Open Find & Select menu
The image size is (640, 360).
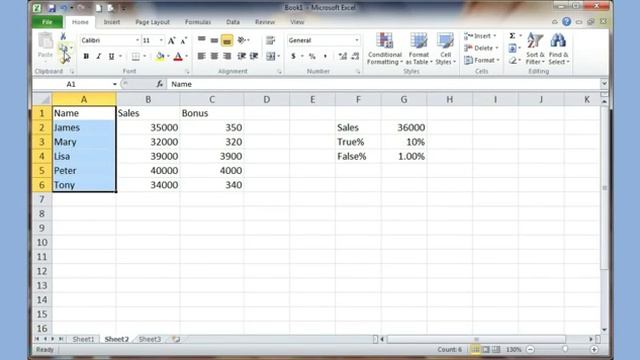pos(558,49)
